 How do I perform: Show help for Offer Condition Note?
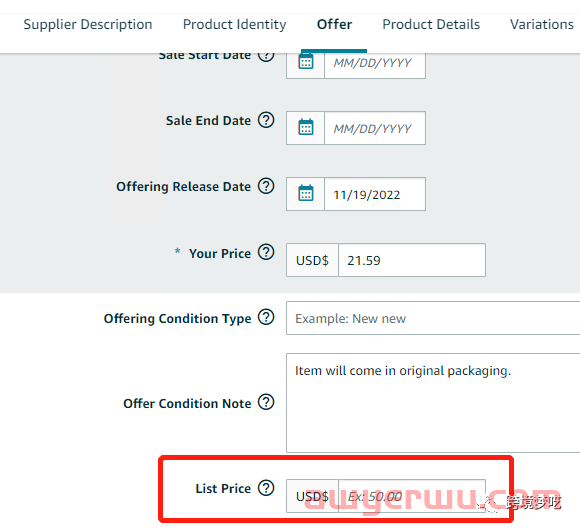[x=266, y=402]
